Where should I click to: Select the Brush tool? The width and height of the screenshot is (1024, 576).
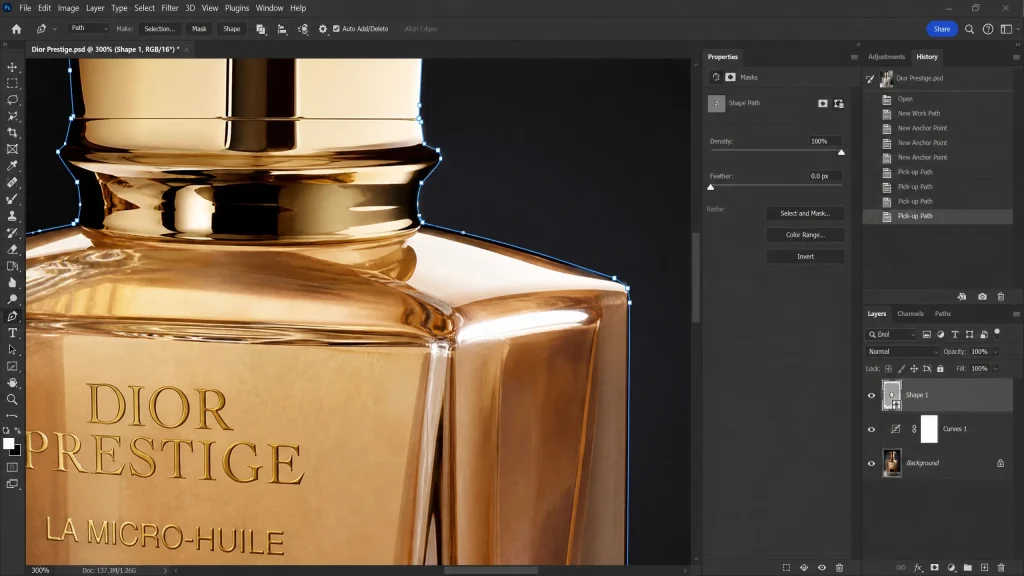click(12, 199)
